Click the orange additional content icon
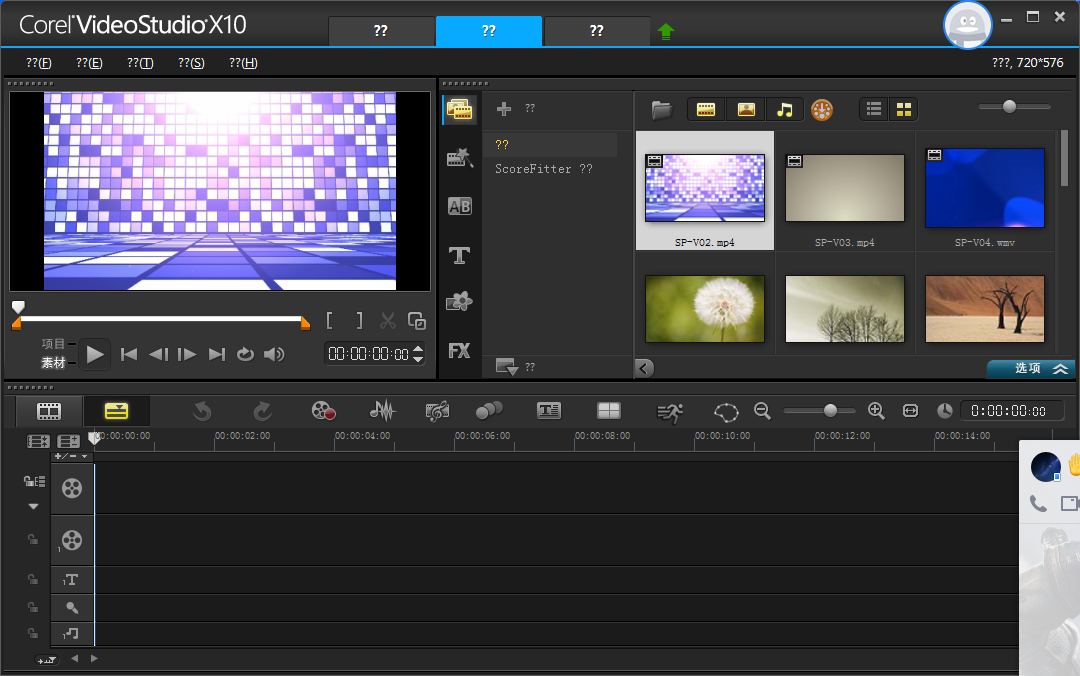 (x=822, y=110)
